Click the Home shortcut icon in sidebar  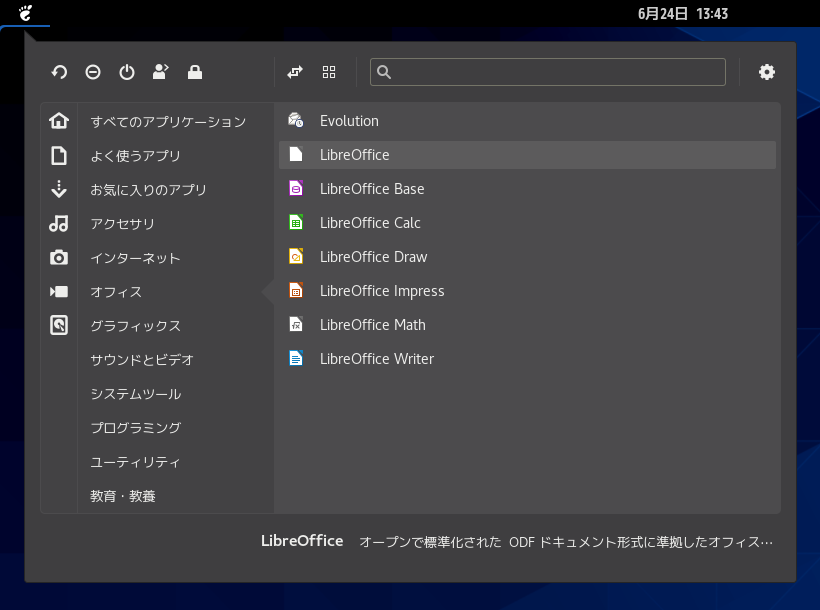59,121
